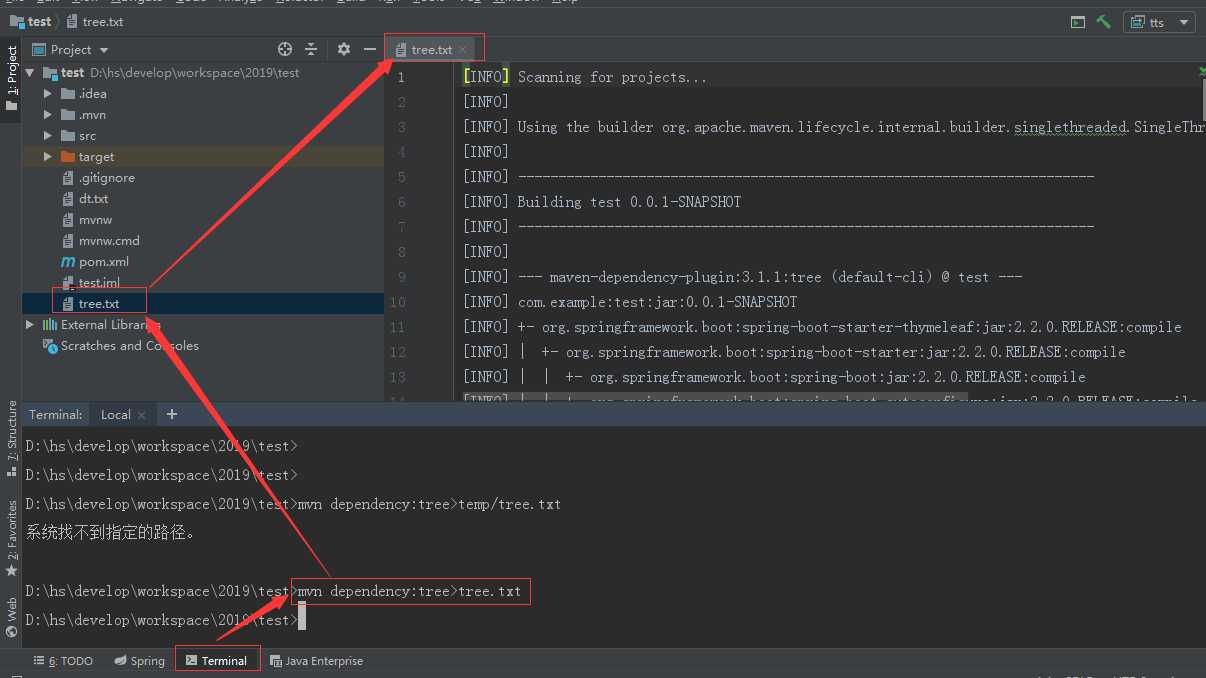Click the green Build hammer icon
The image size is (1206, 678).
tap(1104, 21)
